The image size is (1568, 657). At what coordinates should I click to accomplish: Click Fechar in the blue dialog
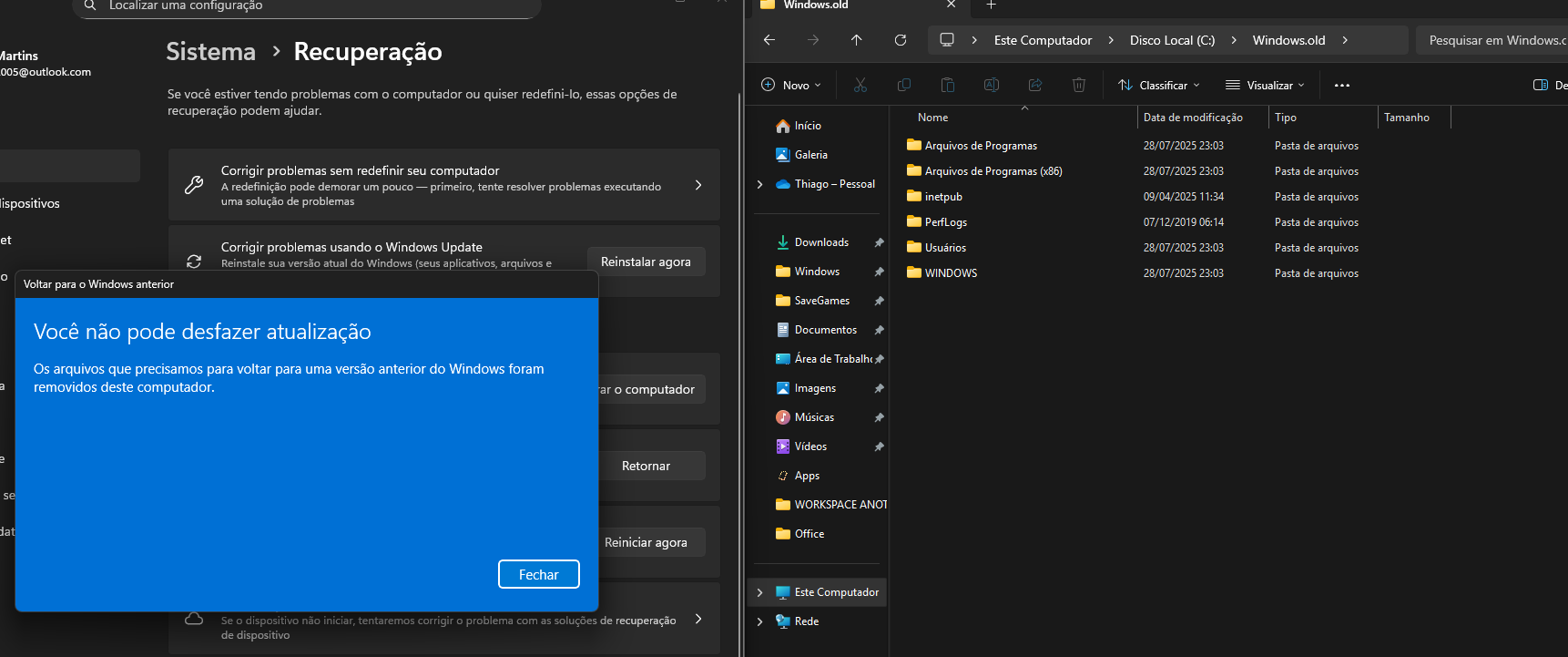point(539,574)
